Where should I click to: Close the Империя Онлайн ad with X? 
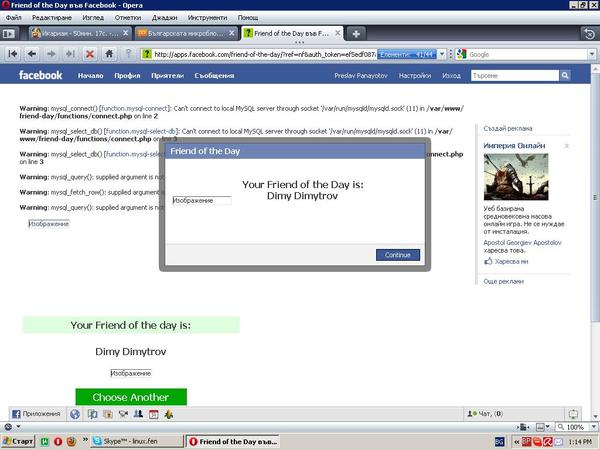point(567,146)
